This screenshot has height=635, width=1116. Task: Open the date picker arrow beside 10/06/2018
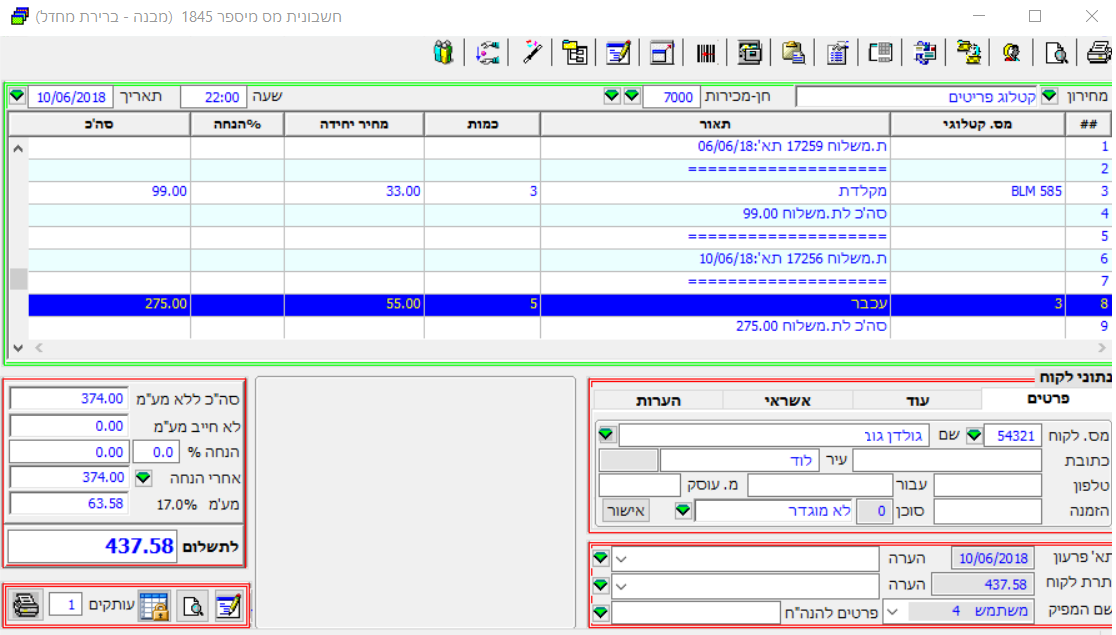(x=17, y=95)
